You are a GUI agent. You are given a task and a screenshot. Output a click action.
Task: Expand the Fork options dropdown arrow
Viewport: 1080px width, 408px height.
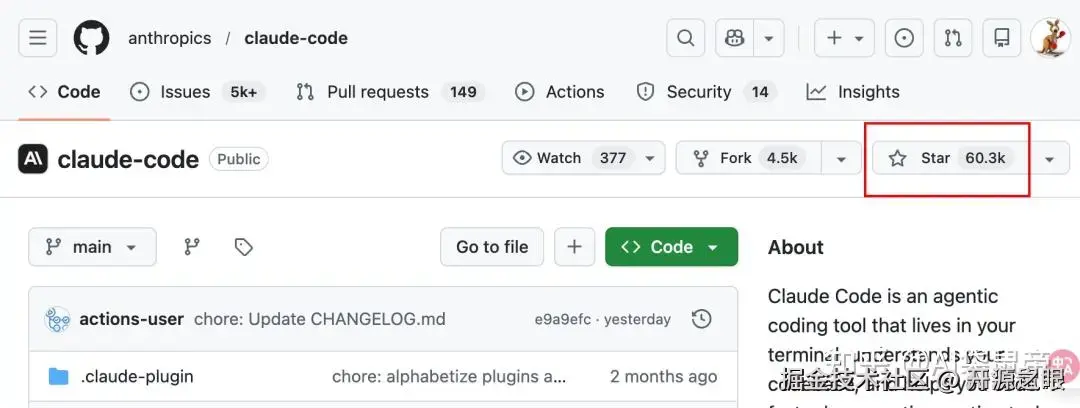[841, 158]
